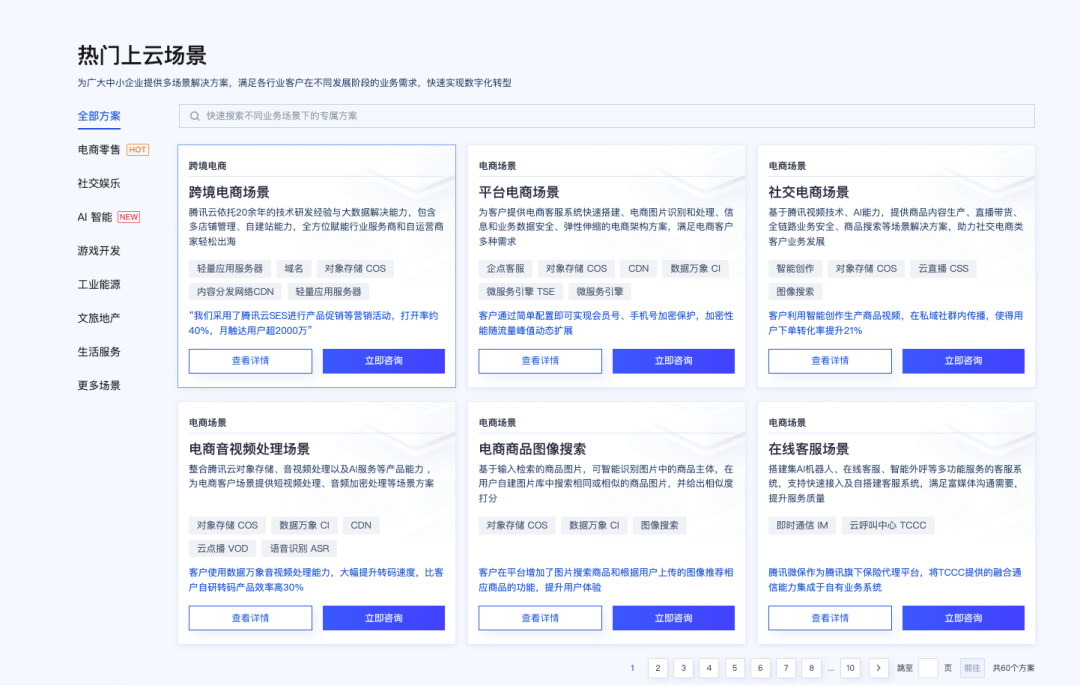Click the 云呼叫中心 TCCC tag
Screen dimensions: 1080x685
[x=888, y=525]
